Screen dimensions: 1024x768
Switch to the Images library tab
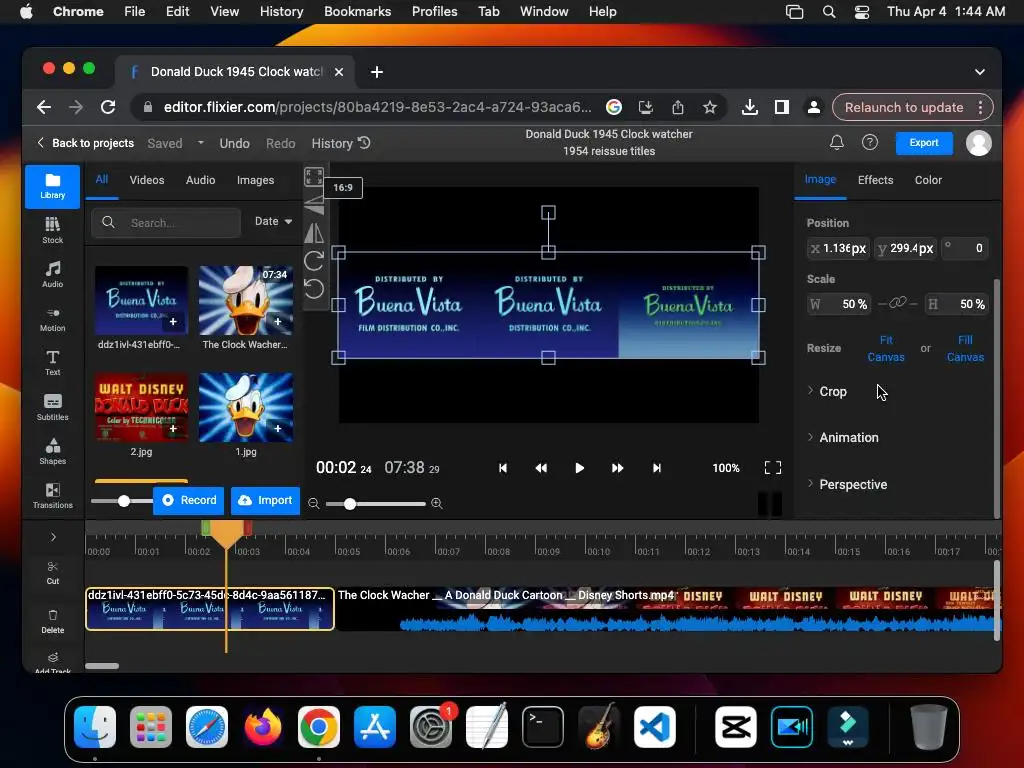coord(255,180)
